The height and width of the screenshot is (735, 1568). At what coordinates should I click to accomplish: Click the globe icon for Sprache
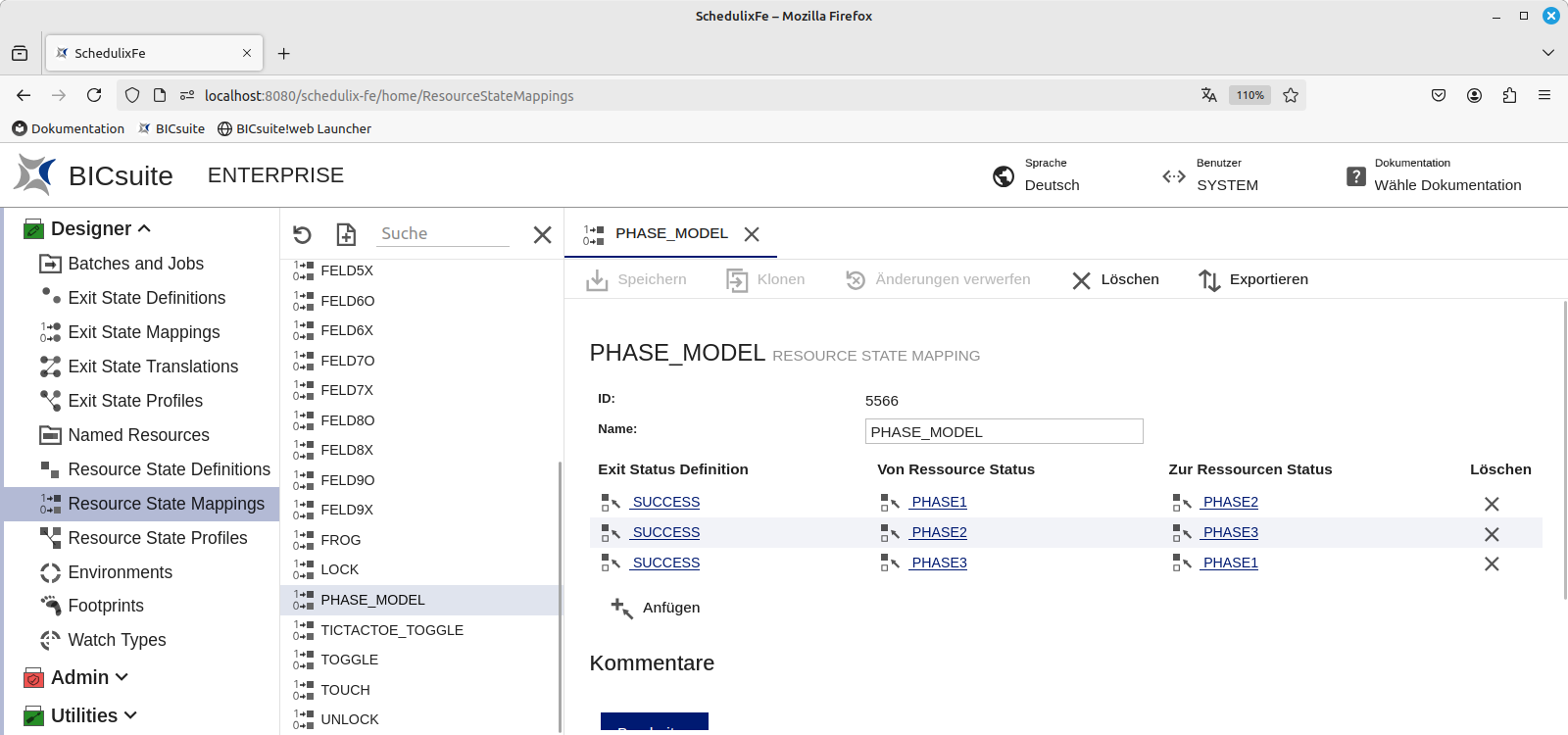pos(1004,176)
